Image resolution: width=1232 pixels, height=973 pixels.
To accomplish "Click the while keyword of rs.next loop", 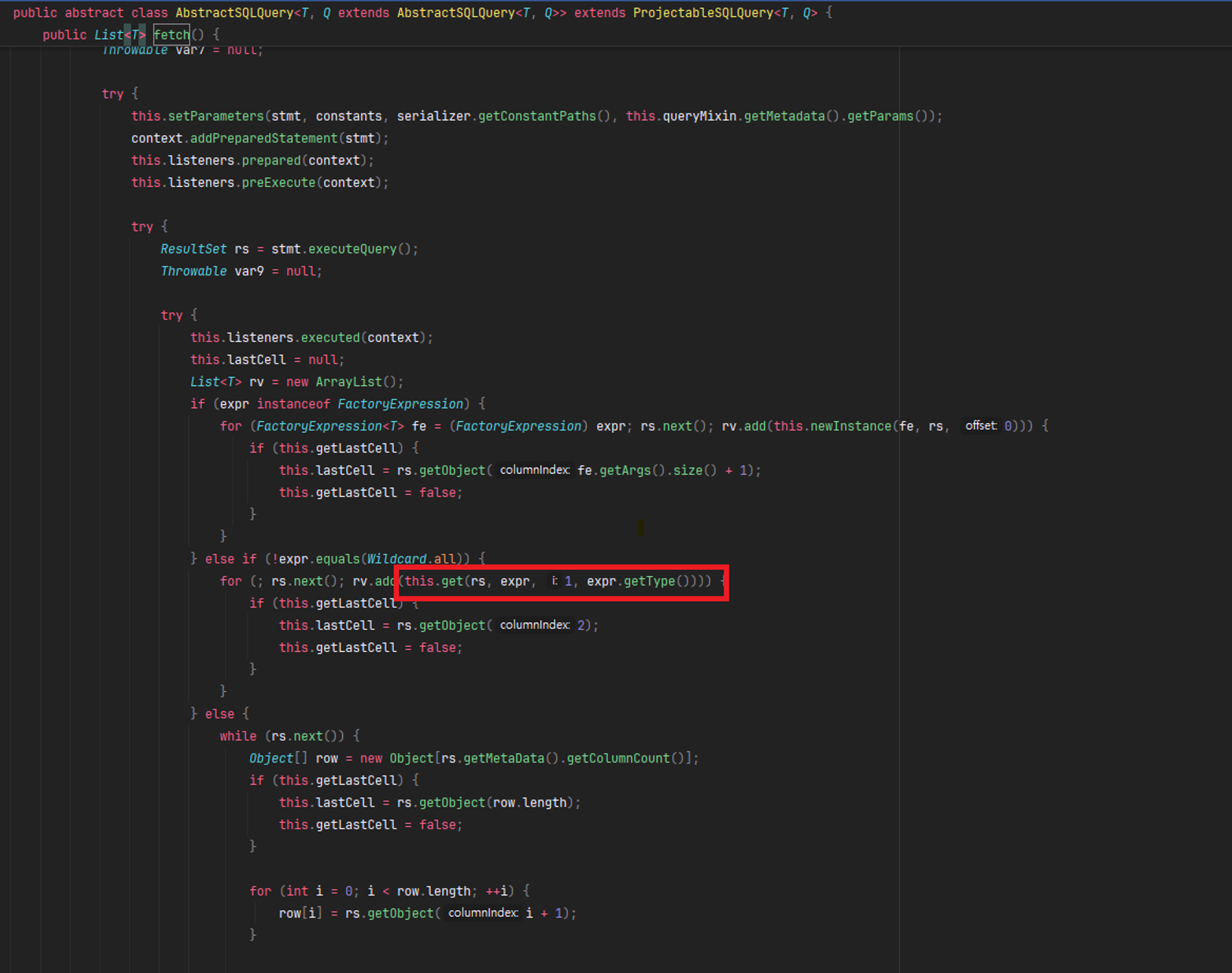I will [x=238, y=736].
